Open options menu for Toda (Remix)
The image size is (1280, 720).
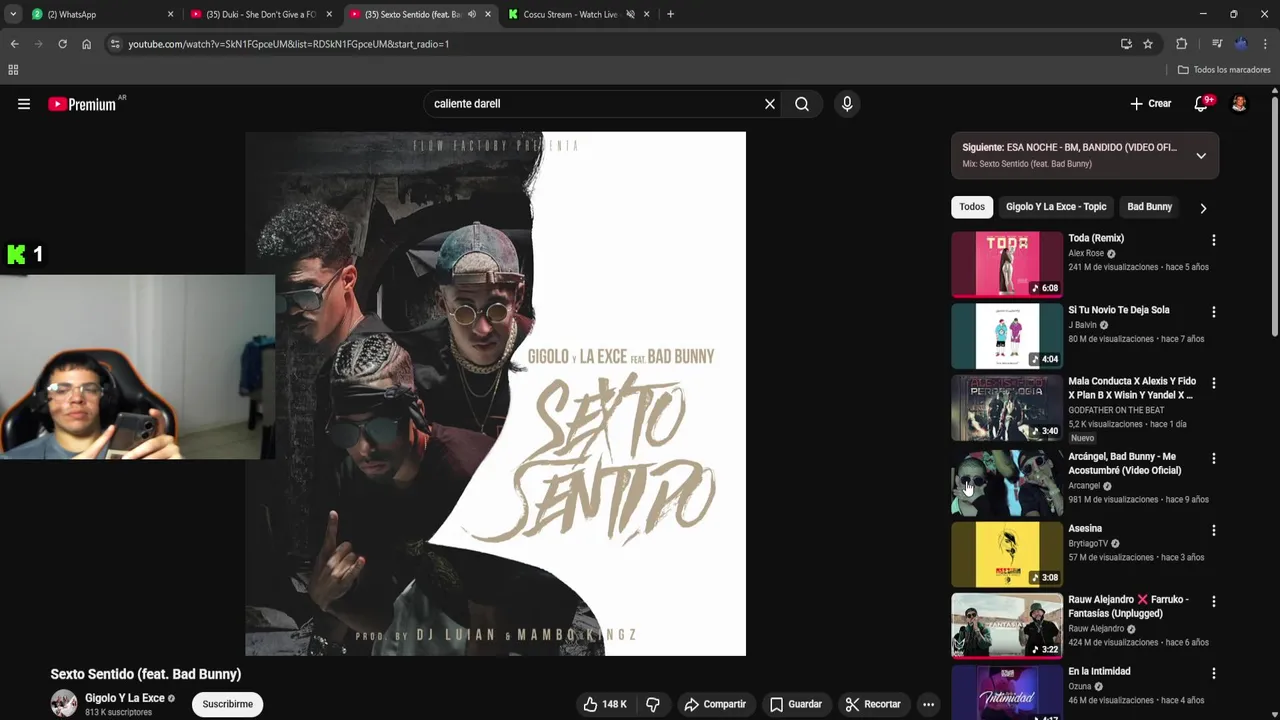tap(1214, 240)
